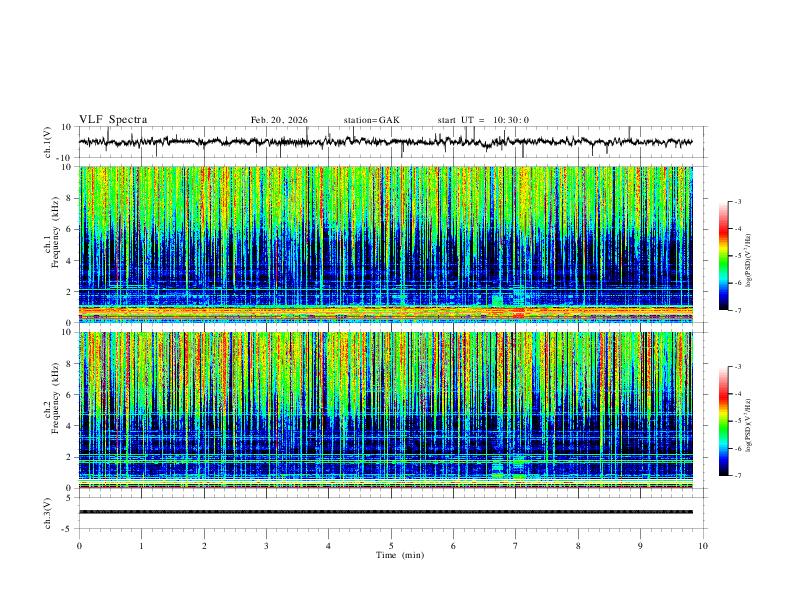Click the upper PSD color scale bar

[724, 256]
